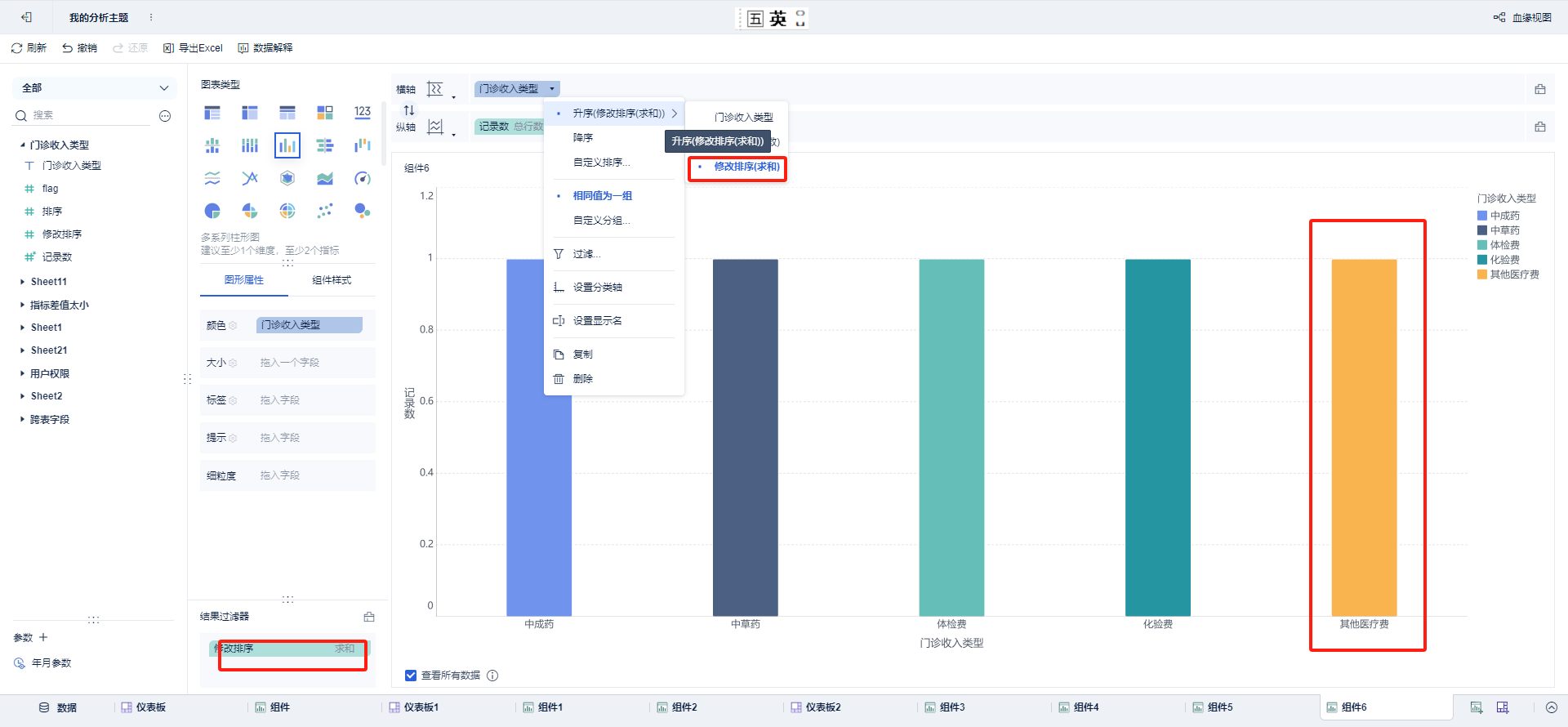Choose the area chart type
This screenshot has height=727, width=1568.
(325, 178)
